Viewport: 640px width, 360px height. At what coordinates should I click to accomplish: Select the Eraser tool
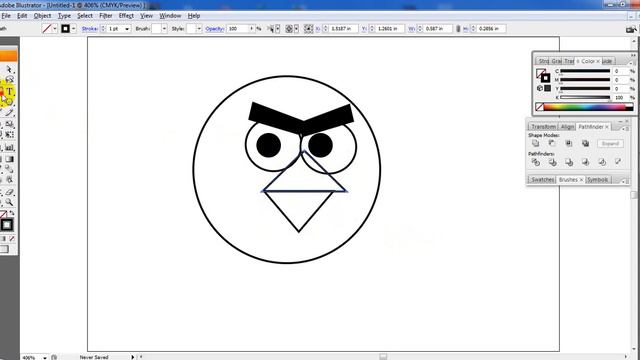pos(9,192)
